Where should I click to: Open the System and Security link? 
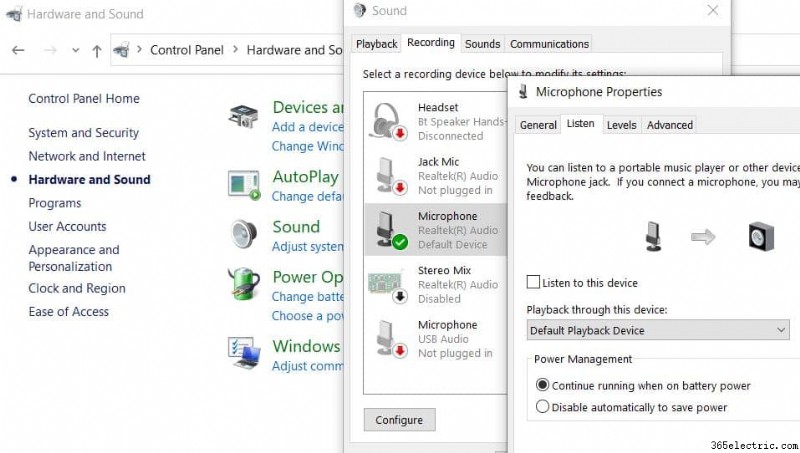pos(84,133)
